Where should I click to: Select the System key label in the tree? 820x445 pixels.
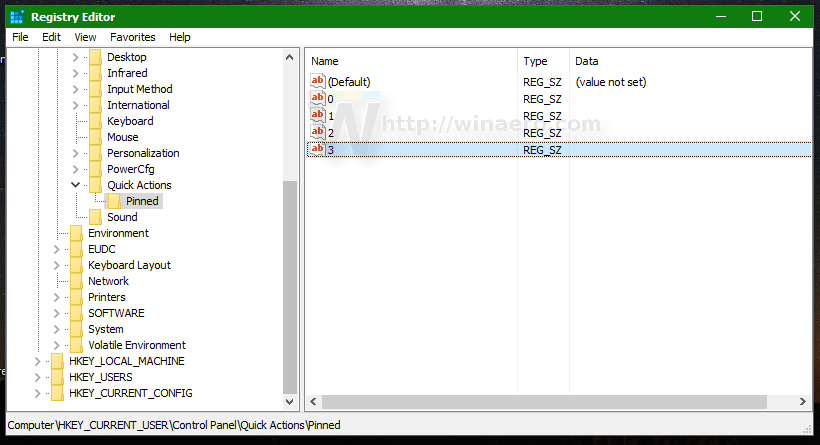click(106, 329)
